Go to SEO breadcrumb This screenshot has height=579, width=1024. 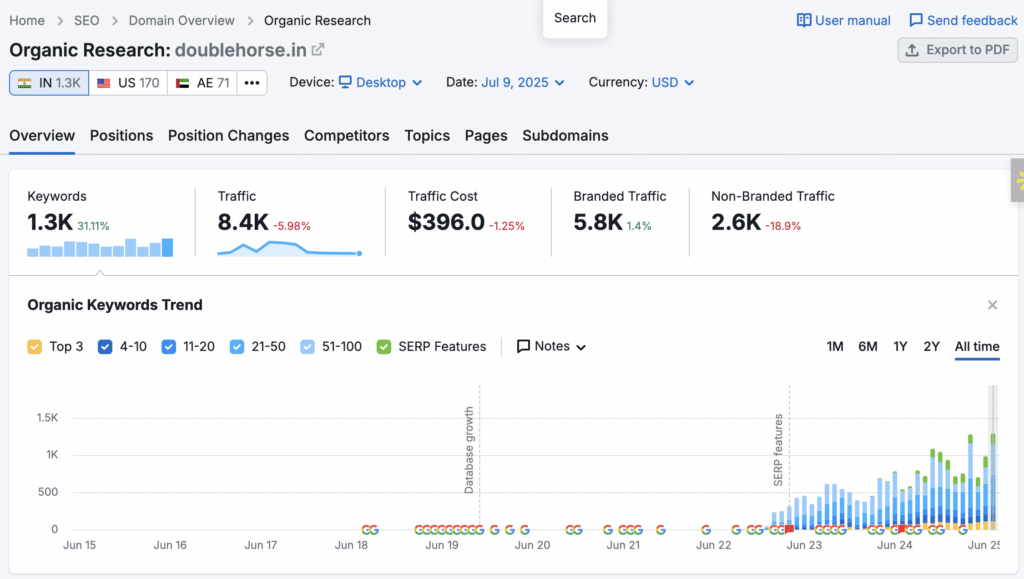(x=87, y=20)
